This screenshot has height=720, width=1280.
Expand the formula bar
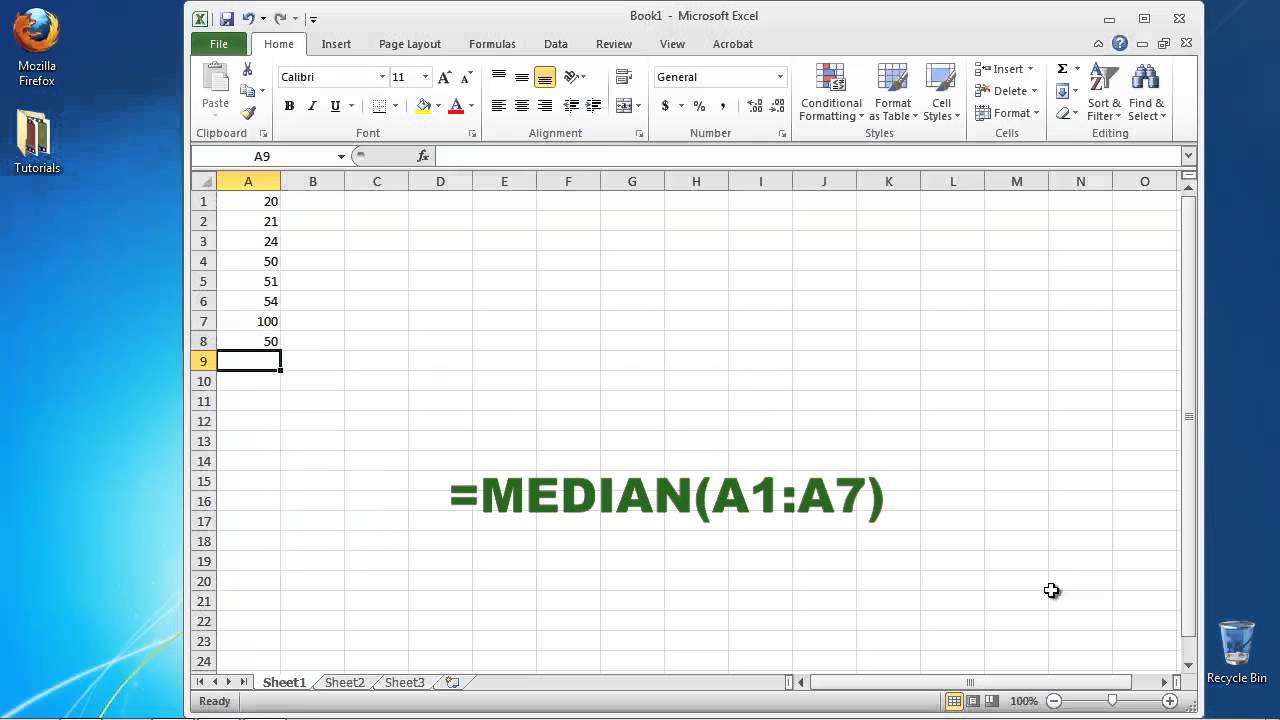(x=1188, y=156)
